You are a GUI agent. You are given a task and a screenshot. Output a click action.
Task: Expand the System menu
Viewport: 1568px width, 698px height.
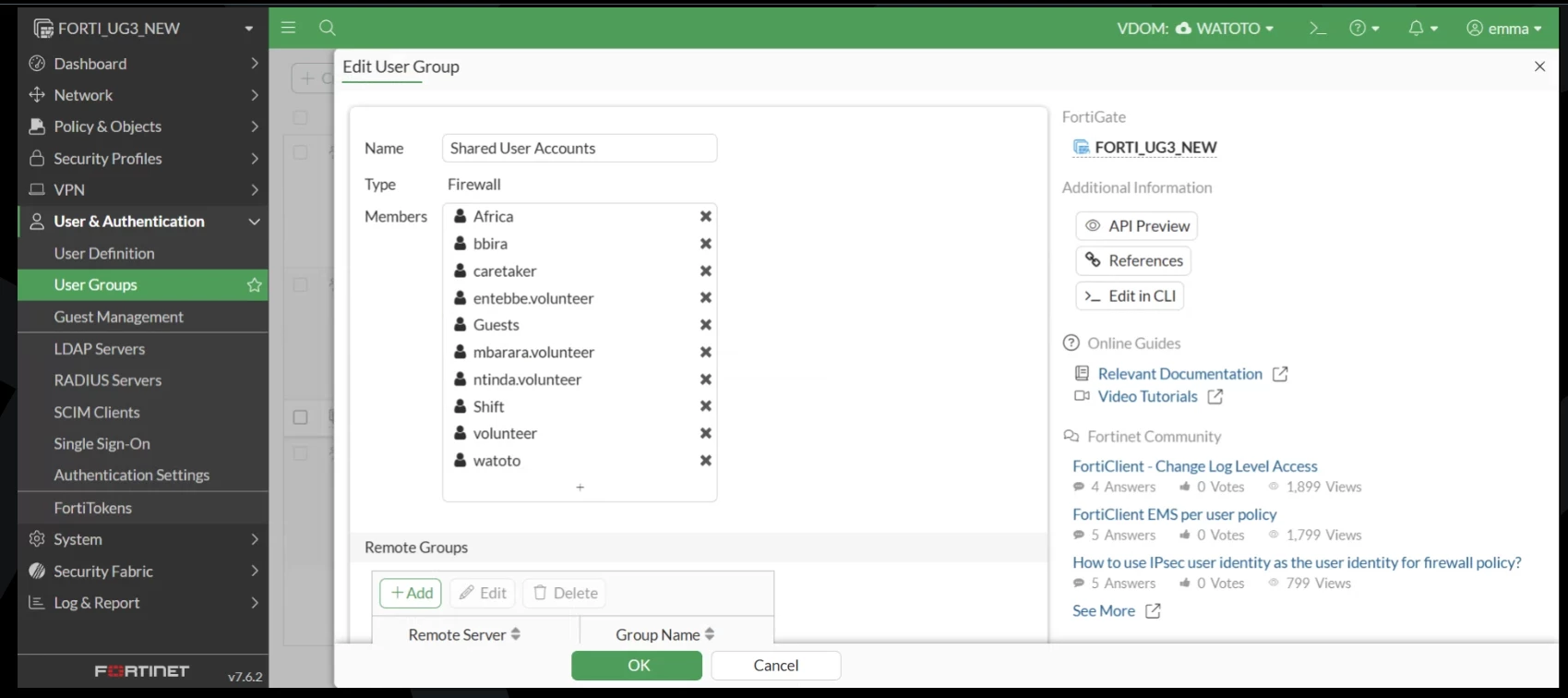pos(143,539)
